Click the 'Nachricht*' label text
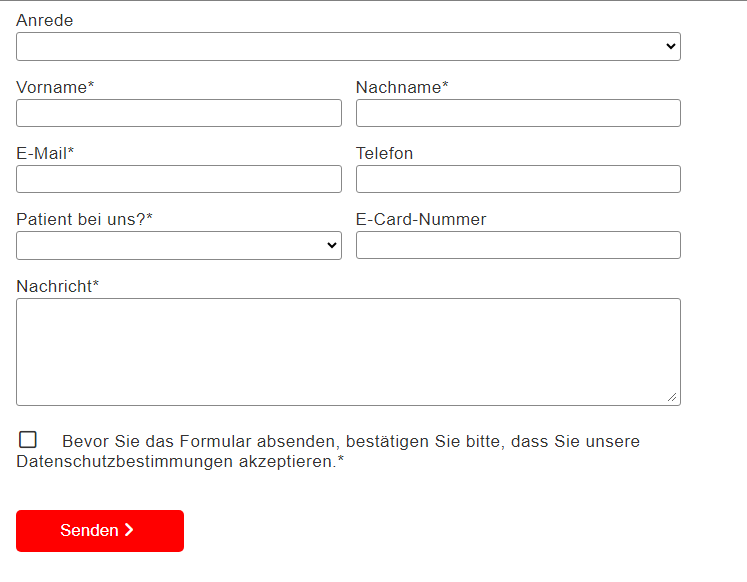 [58, 286]
